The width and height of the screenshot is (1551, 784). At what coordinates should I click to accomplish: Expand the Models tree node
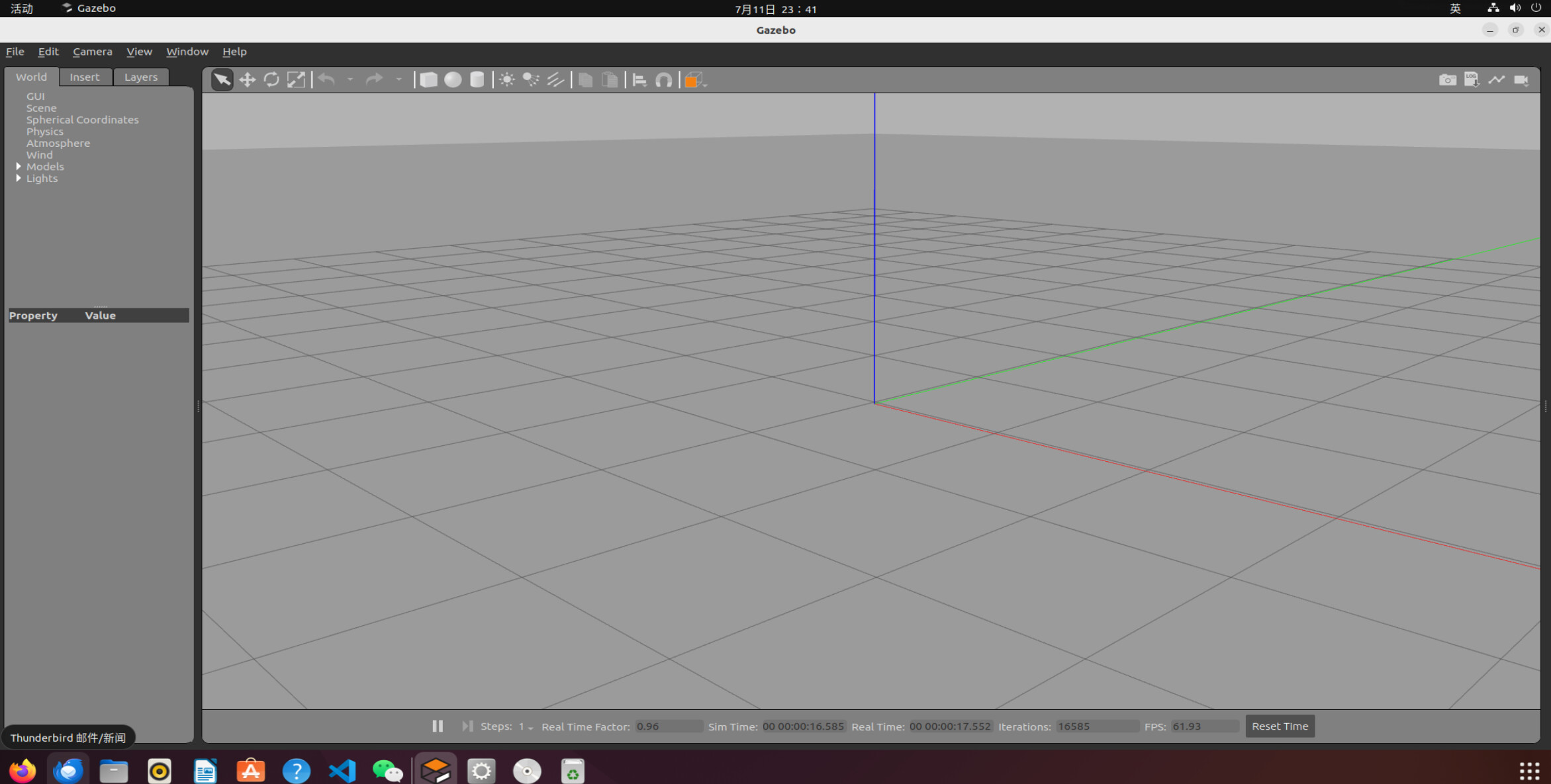[19, 167]
